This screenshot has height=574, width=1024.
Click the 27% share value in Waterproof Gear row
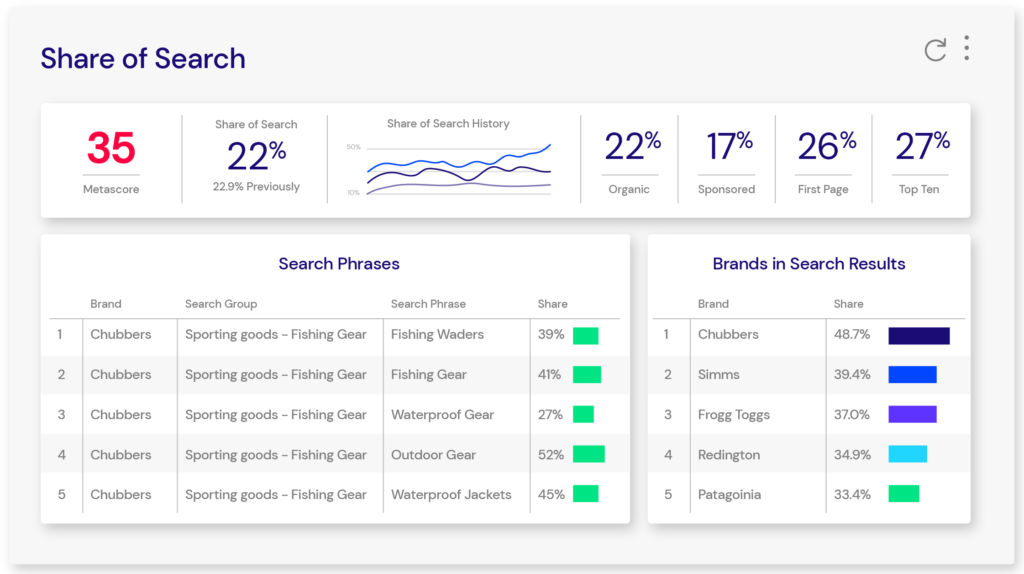click(550, 415)
